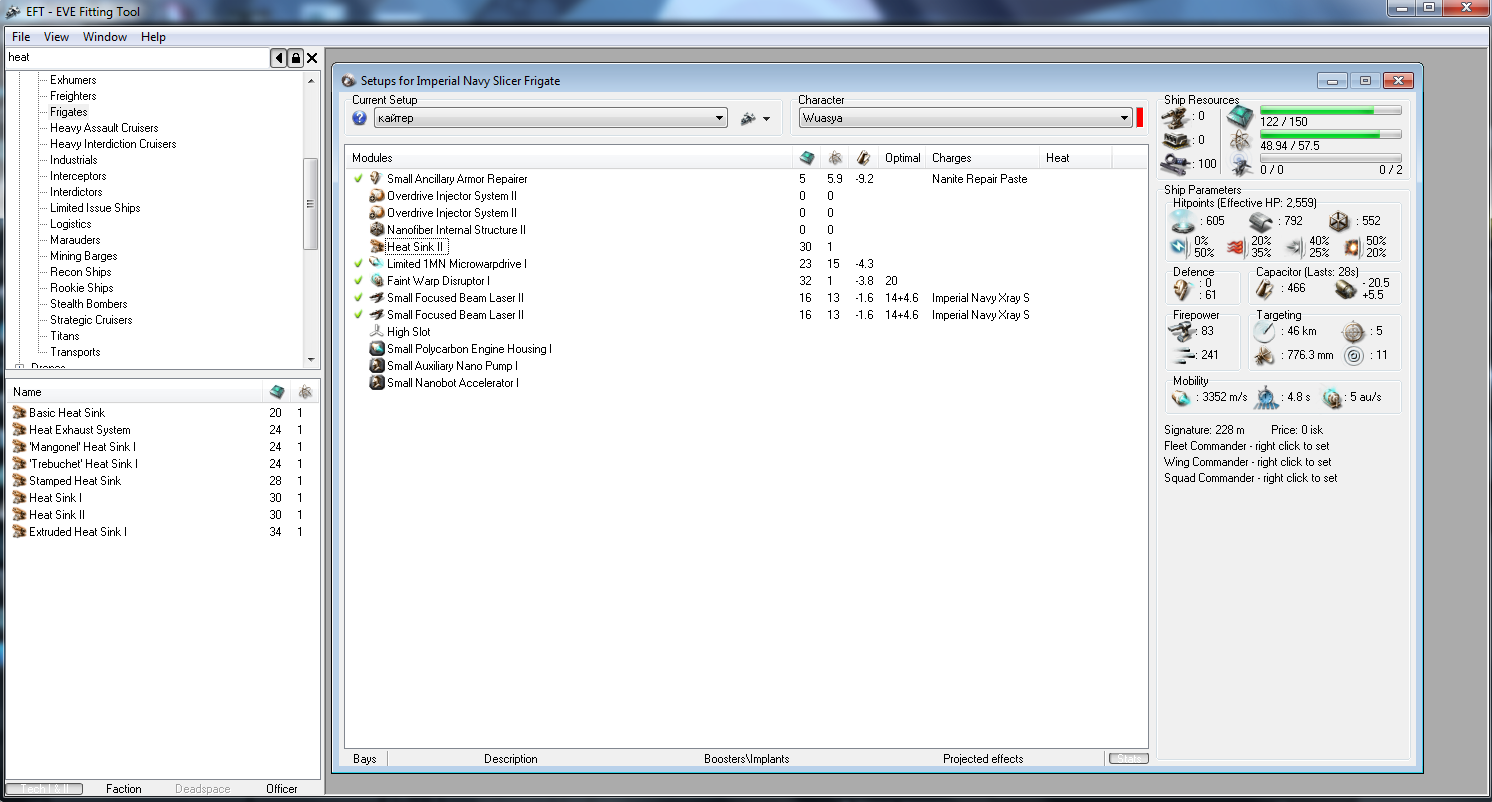The height and width of the screenshot is (802, 1492).
Task: Open the Window menu
Action: point(105,37)
